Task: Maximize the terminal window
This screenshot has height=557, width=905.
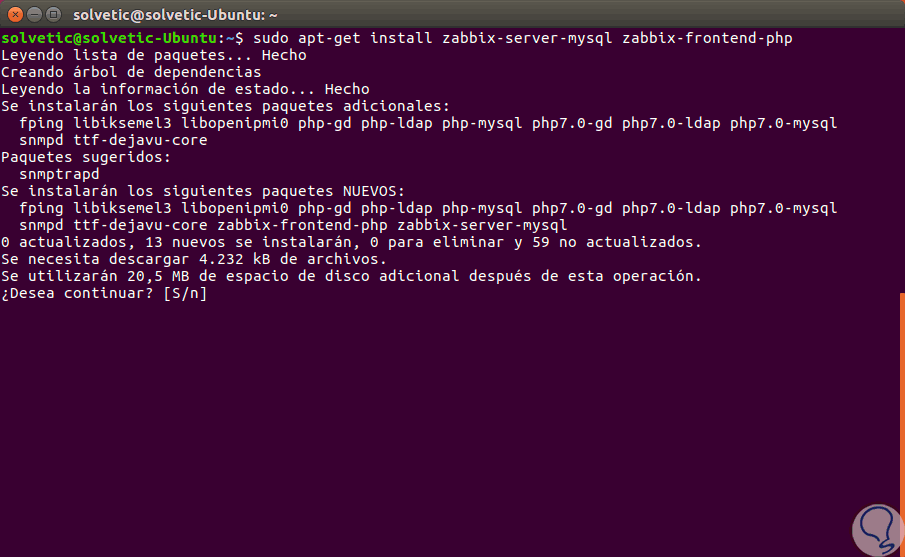Action: click(53, 14)
